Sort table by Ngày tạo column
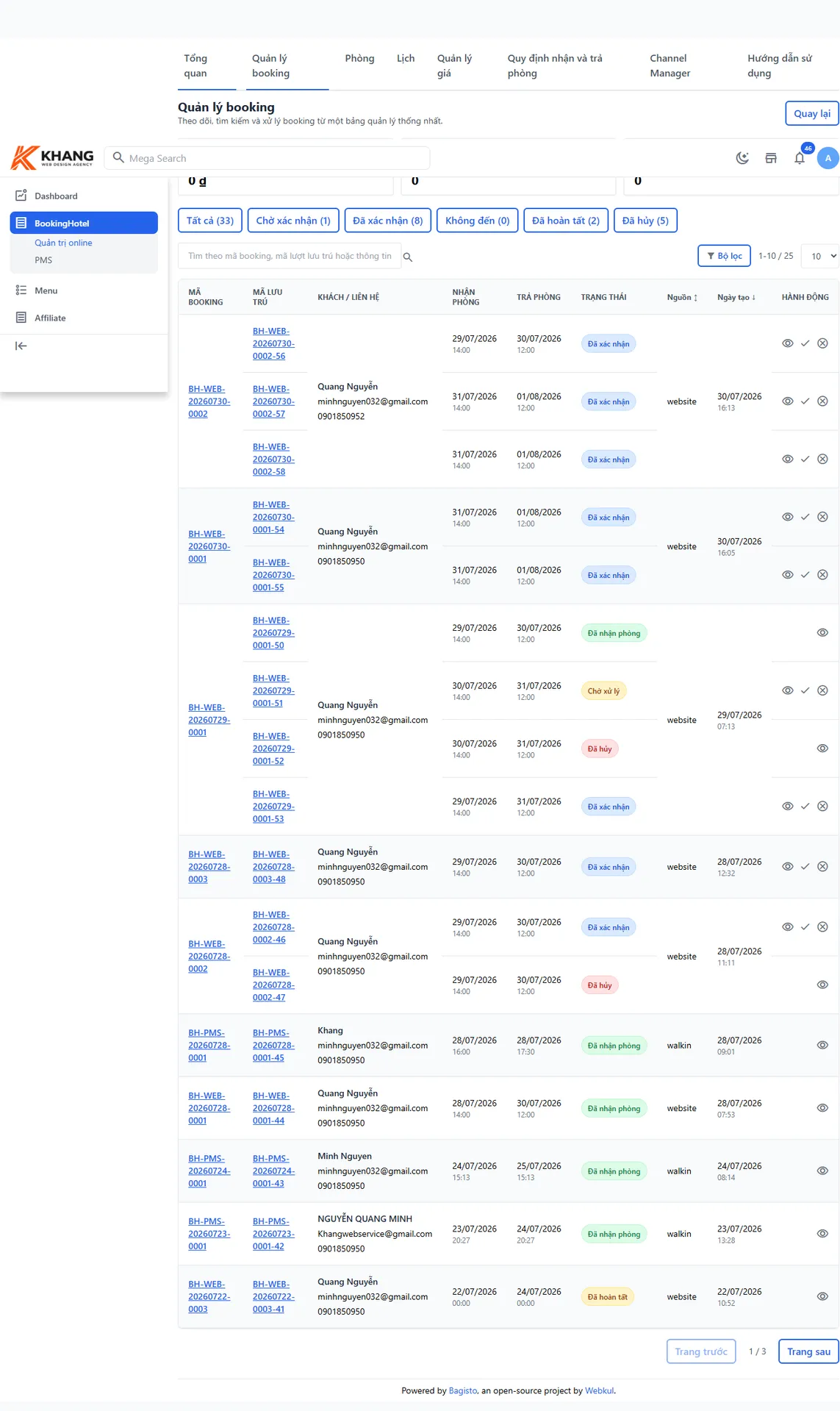This screenshot has width=840, height=1411. (736, 297)
